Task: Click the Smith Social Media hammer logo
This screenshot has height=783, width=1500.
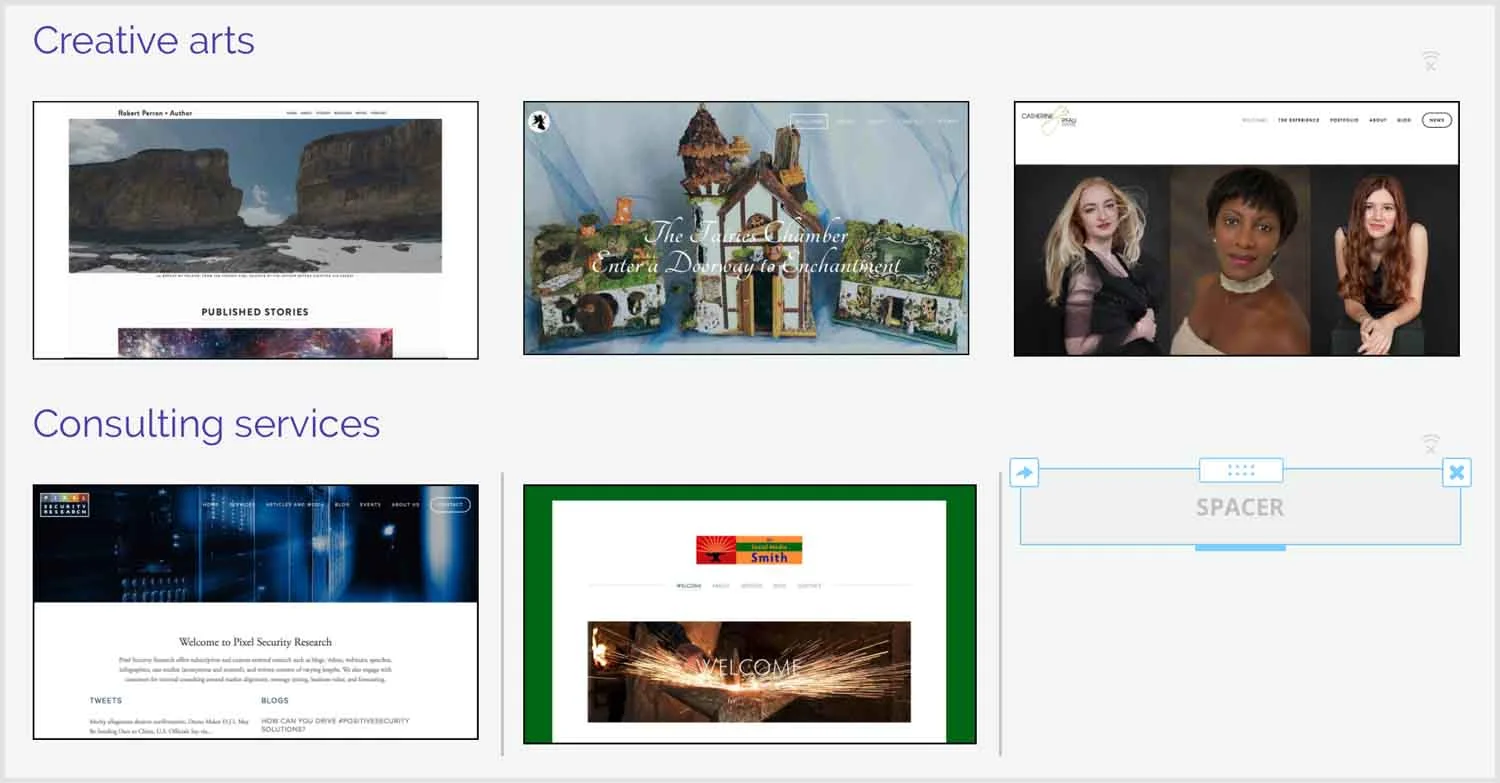Action: click(x=748, y=549)
